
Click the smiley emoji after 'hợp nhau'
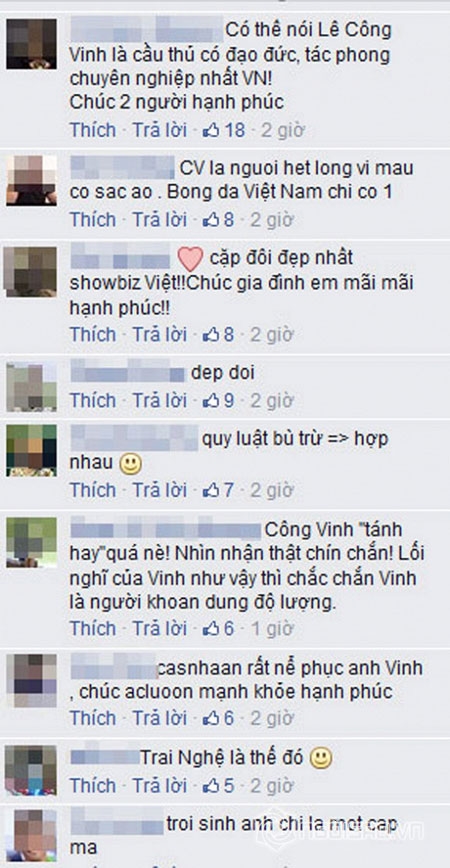click(131, 464)
